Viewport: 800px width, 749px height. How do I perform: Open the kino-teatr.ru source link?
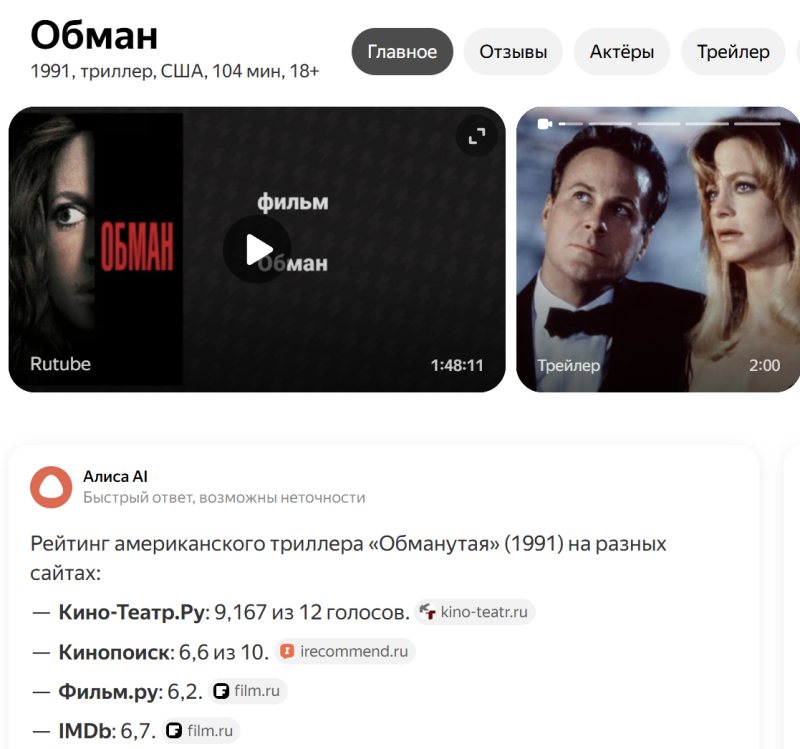[475, 611]
